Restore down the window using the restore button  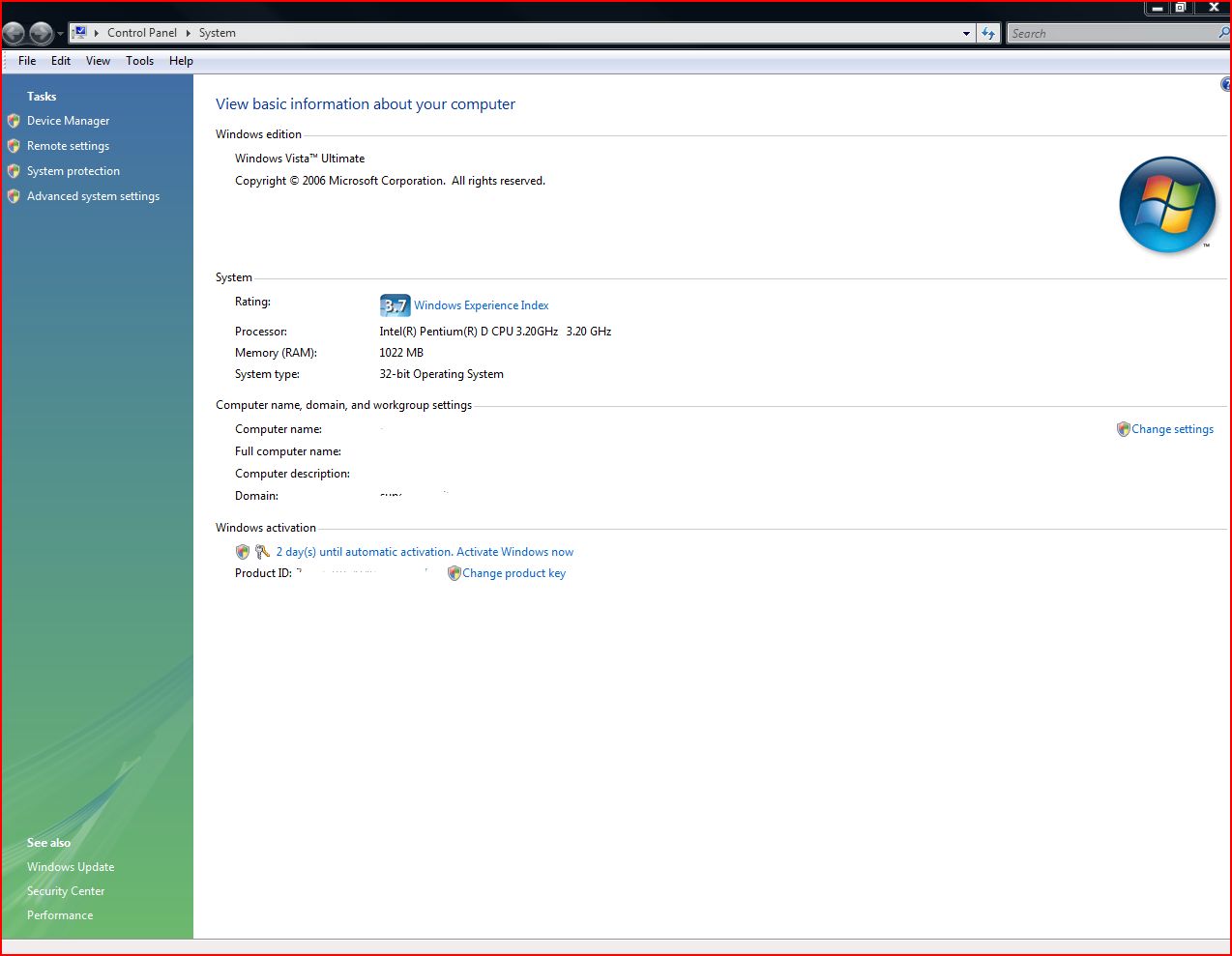[x=1180, y=8]
